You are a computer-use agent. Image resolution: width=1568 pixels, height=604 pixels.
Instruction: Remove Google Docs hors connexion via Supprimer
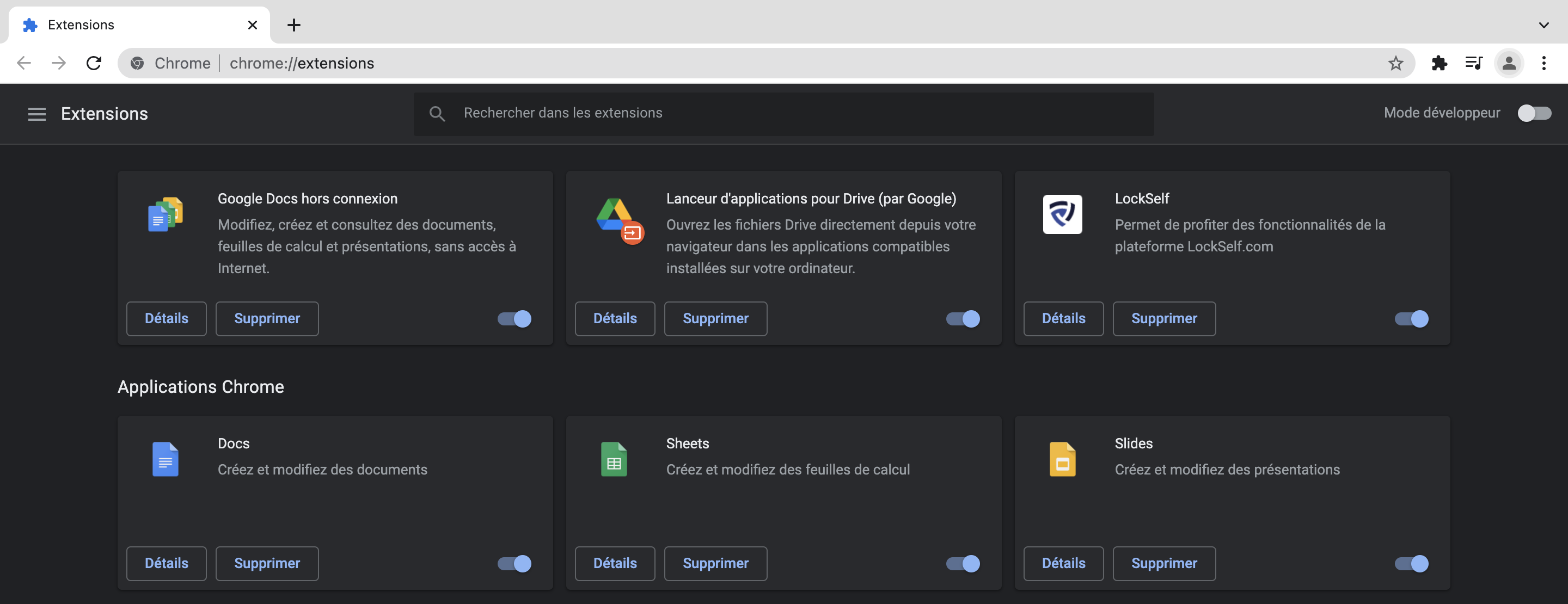tap(267, 319)
